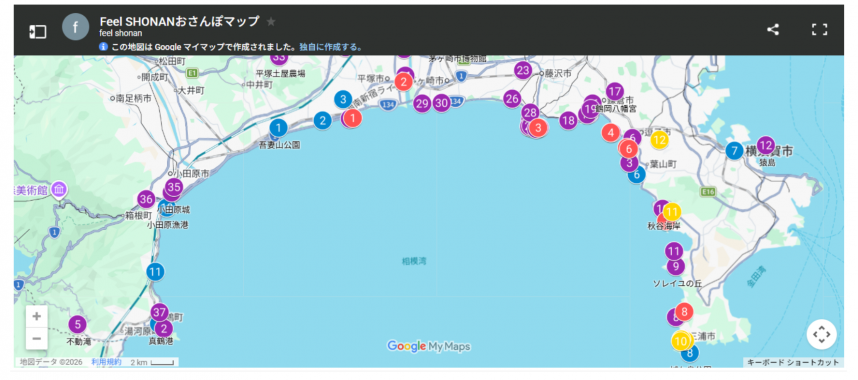
Task: Select purple marker 28
Action: pos(530,113)
